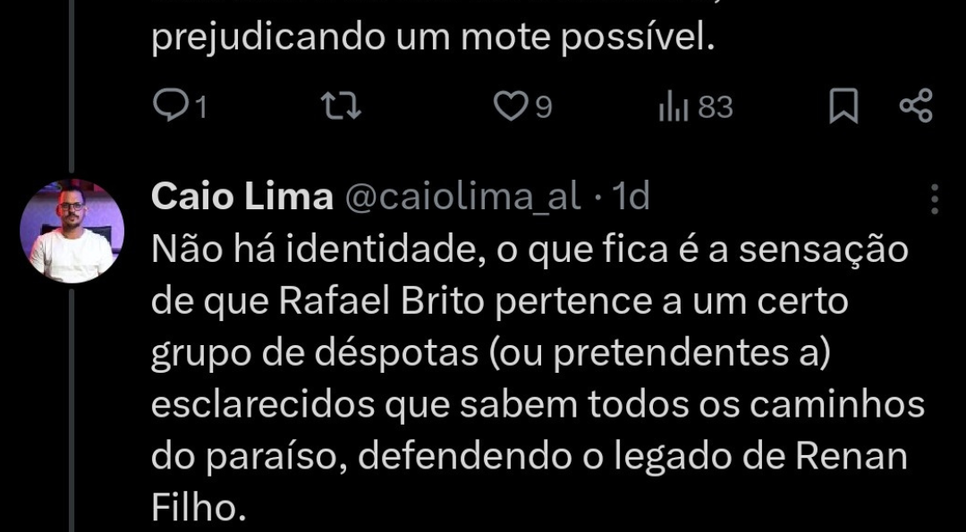Open the three-dot menu on Caio Lima's tweet
Viewport: 966px width, 532px height.
point(935,199)
